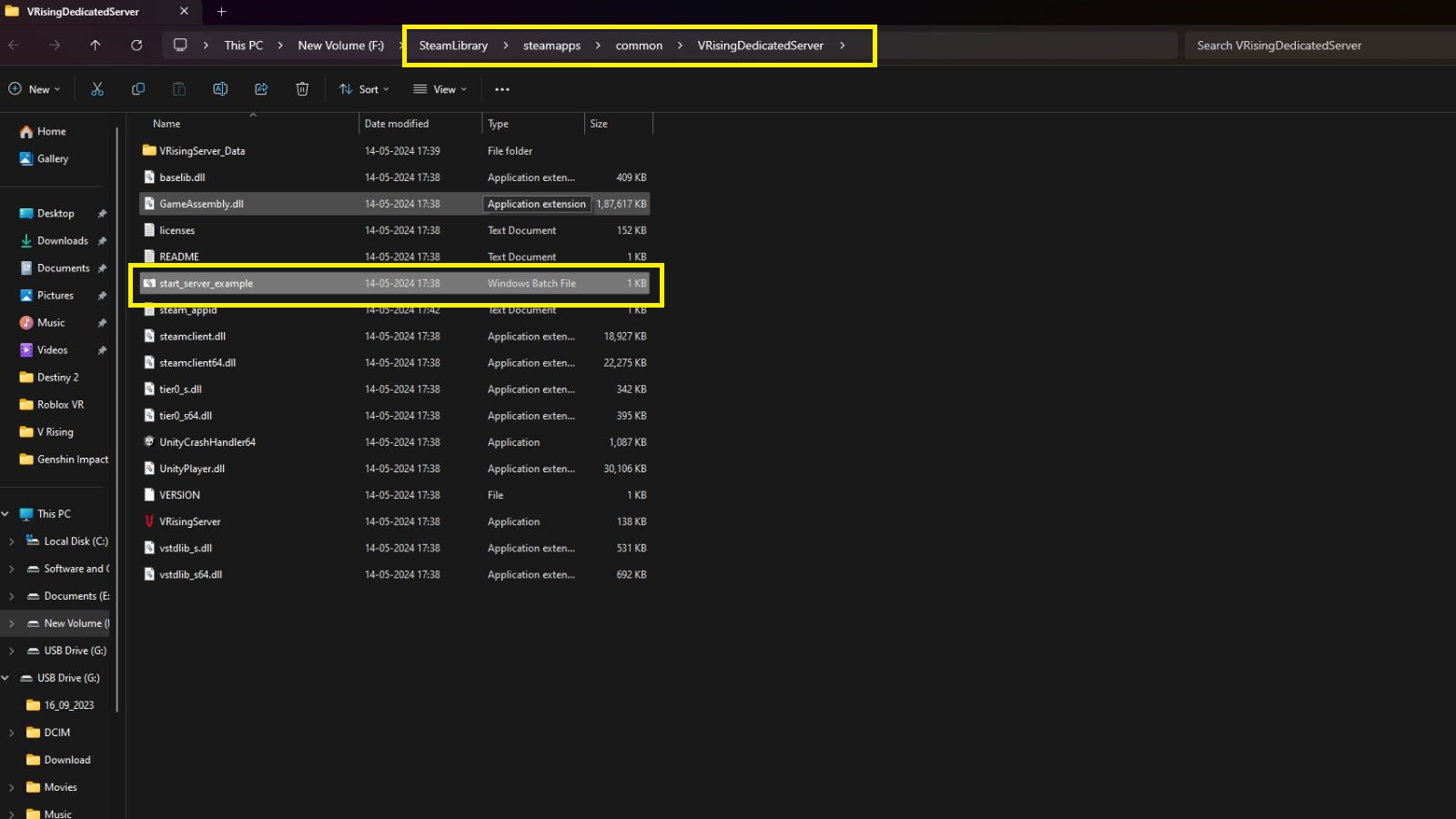Click the Copy icon

[138, 88]
